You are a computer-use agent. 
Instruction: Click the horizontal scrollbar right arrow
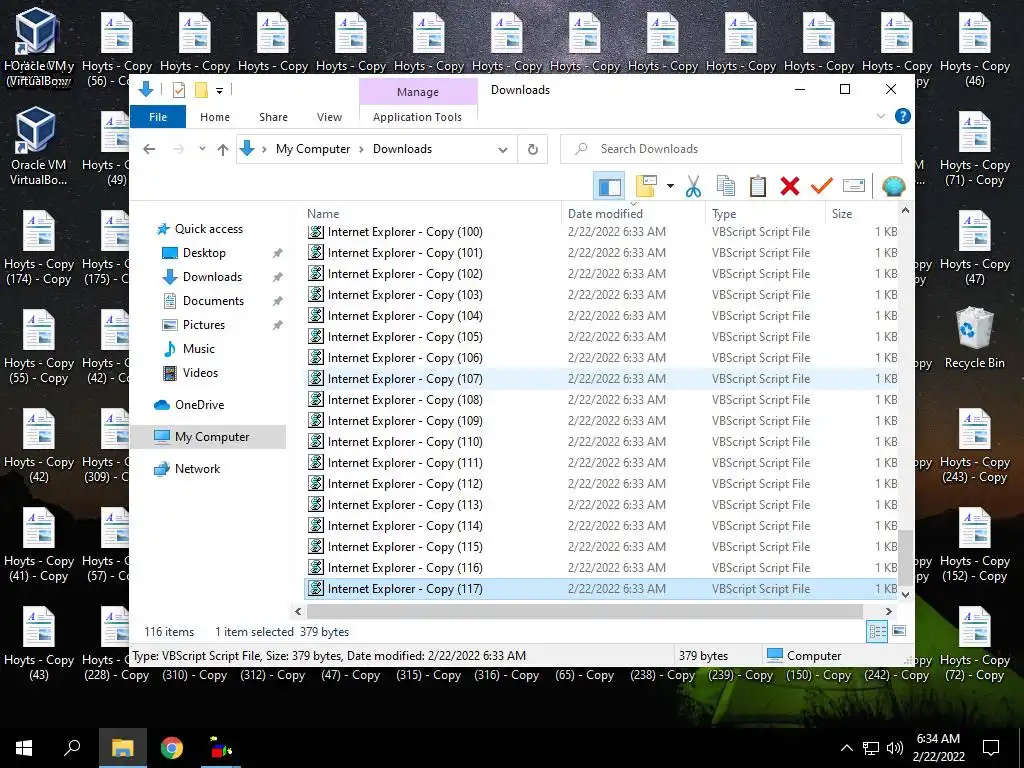click(888, 611)
